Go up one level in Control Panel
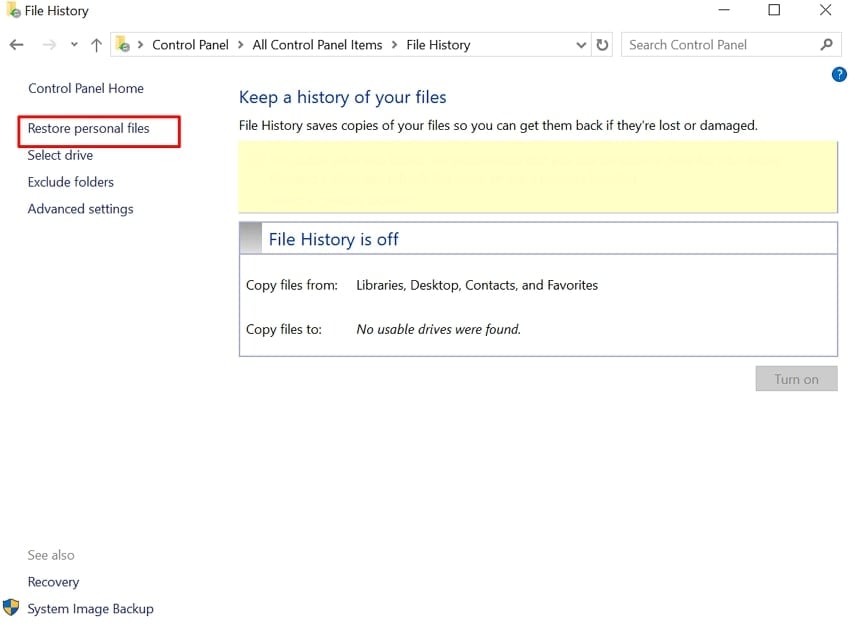Image resolution: width=850 pixels, height=635 pixels. tap(95, 44)
